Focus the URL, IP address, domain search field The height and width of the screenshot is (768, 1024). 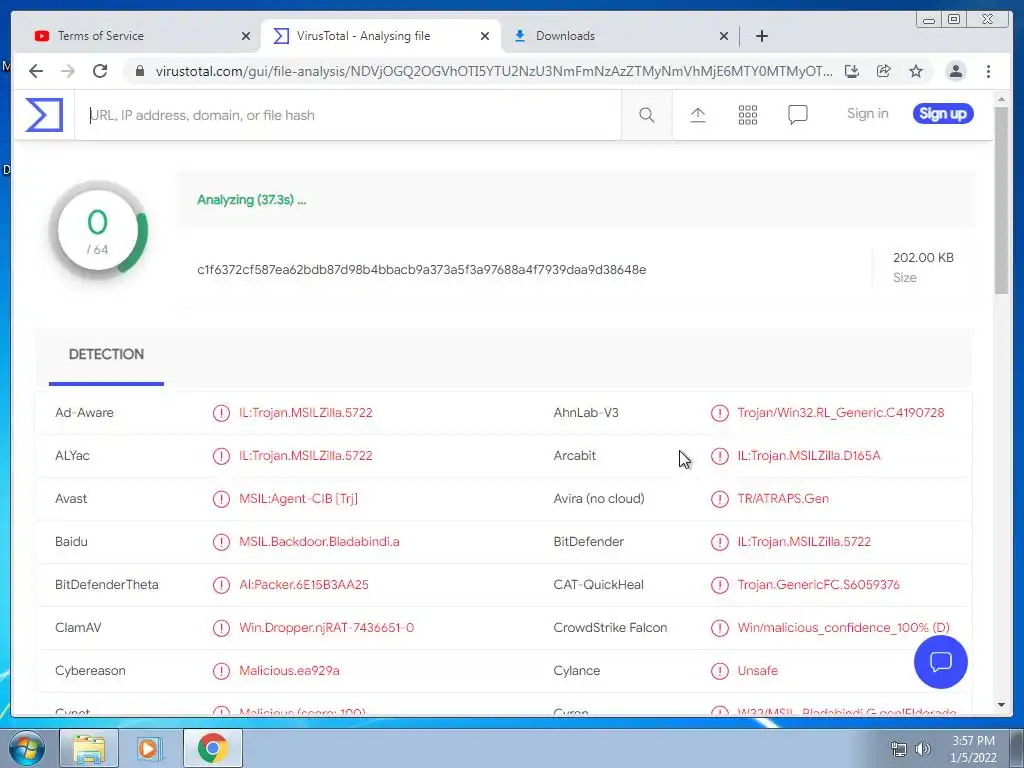click(348, 116)
